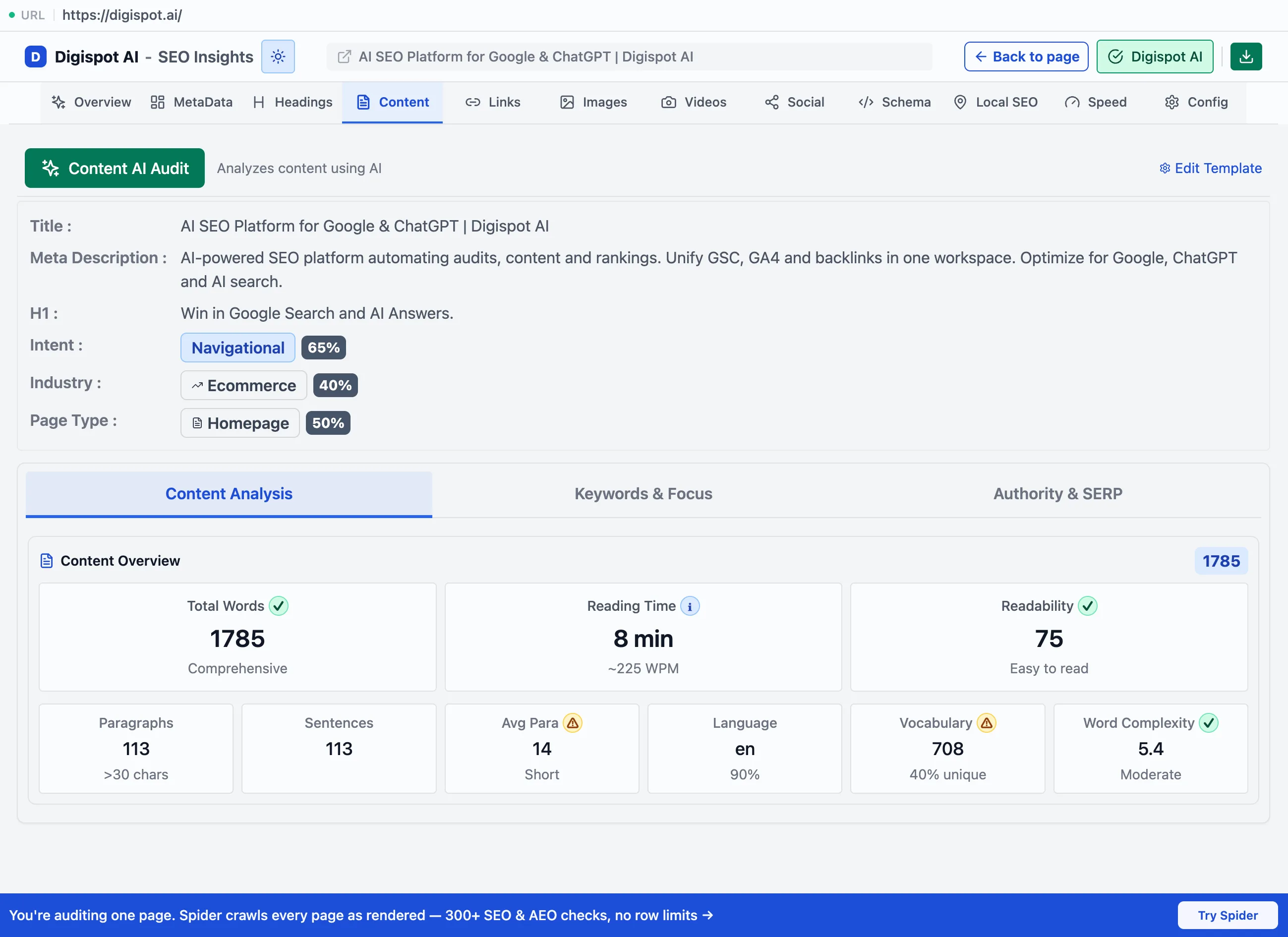Viewport: 1288px width, 937px height.
Task: Open the Overview tab
Action: 91,102
